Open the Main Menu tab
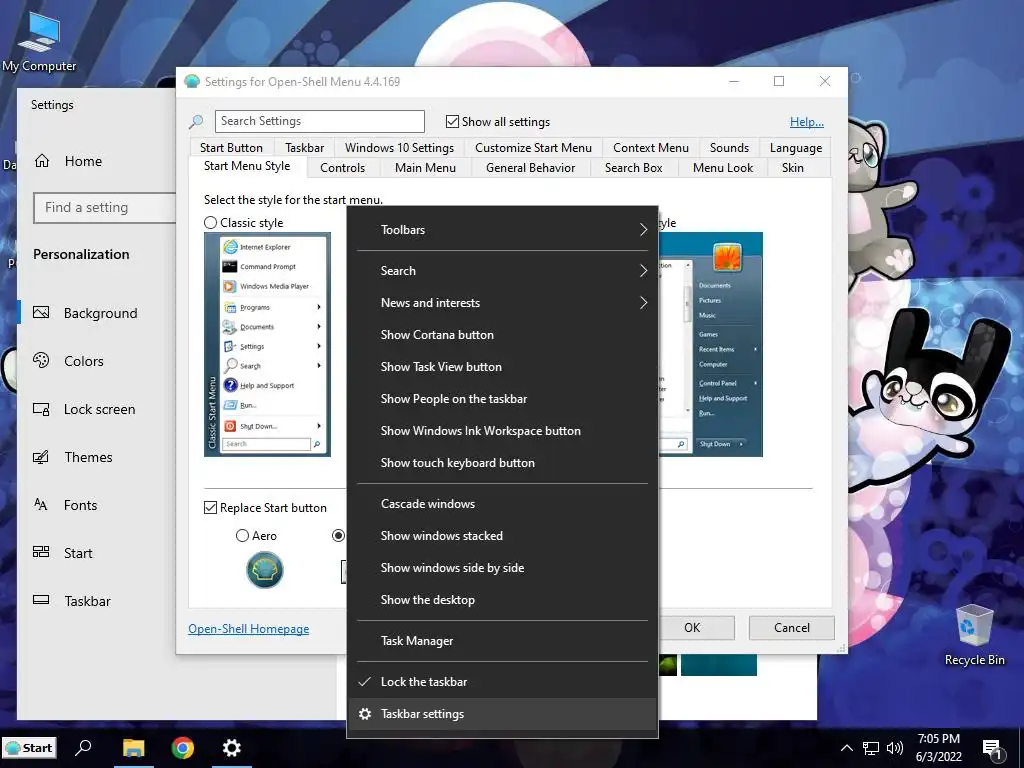This screenshot has height=768, width=1024. (425, 168)
